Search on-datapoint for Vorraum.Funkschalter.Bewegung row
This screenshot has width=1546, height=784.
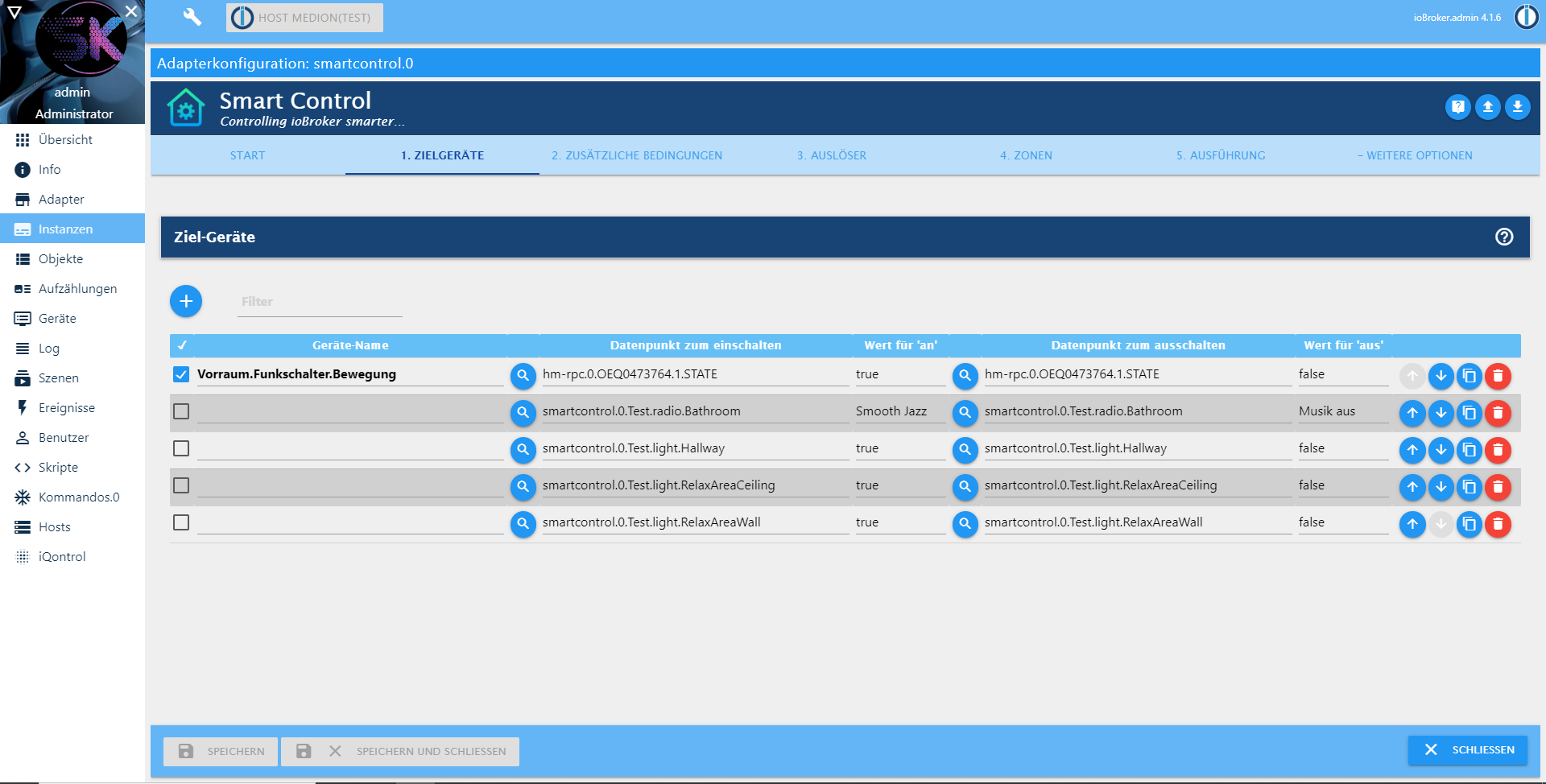tap(523, 375)
